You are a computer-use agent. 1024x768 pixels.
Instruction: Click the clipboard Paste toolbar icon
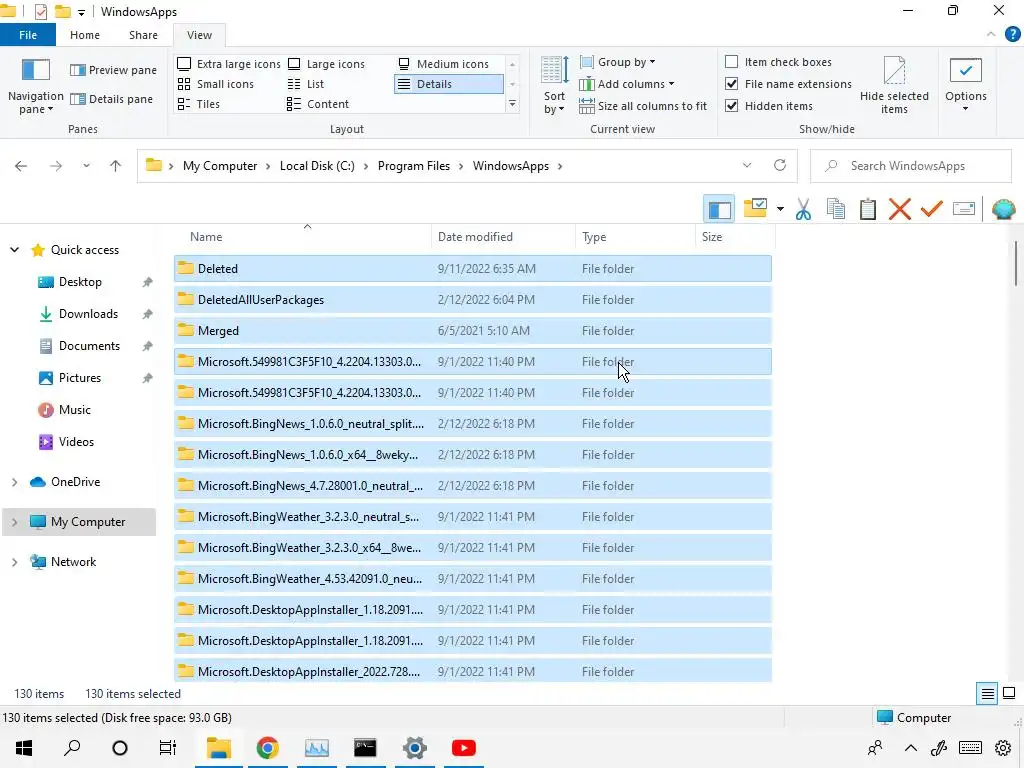pyautogui.click(x=868, y=209)
